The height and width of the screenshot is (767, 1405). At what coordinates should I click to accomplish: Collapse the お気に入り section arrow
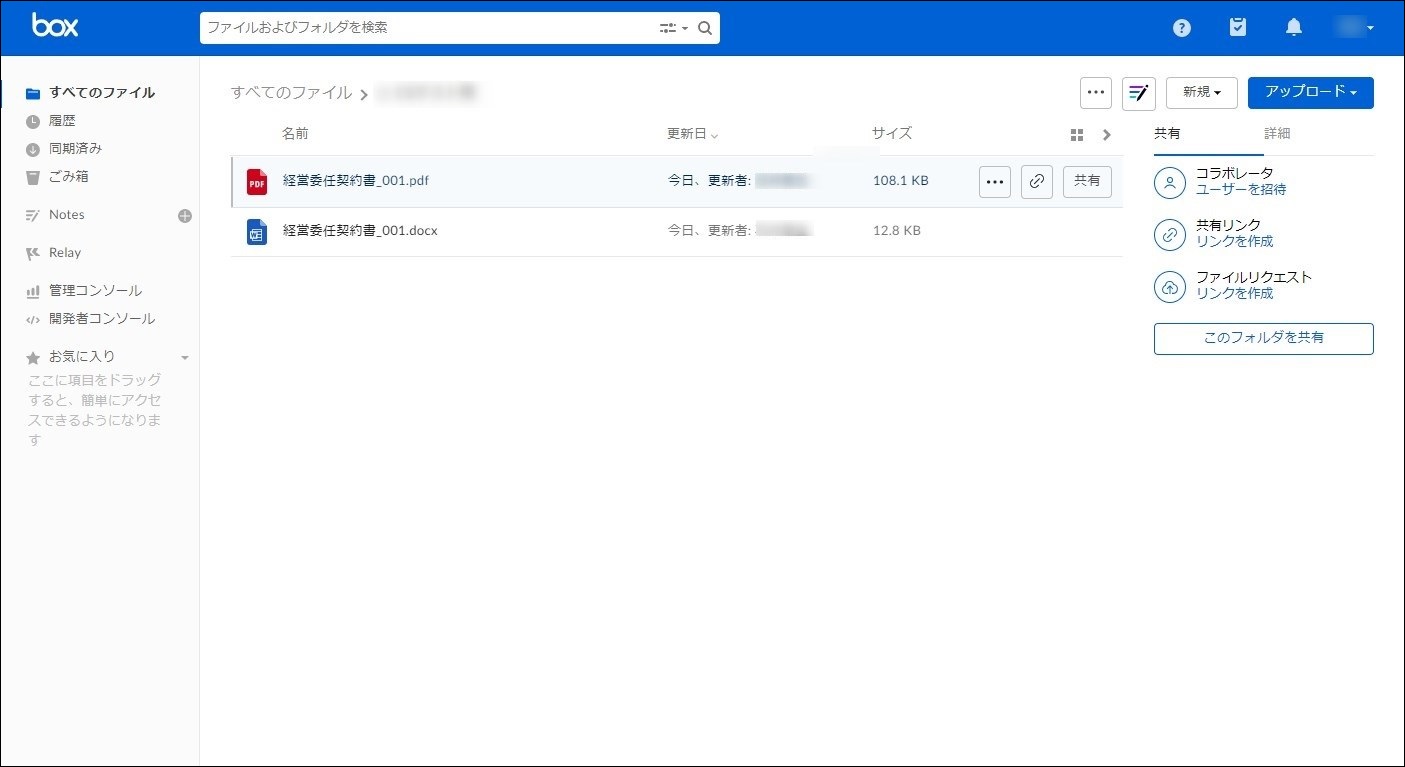184,357
